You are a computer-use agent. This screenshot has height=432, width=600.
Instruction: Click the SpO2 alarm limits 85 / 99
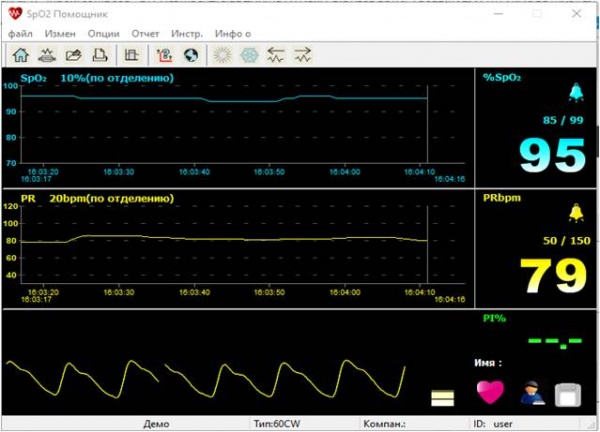[x=563, y=120]
